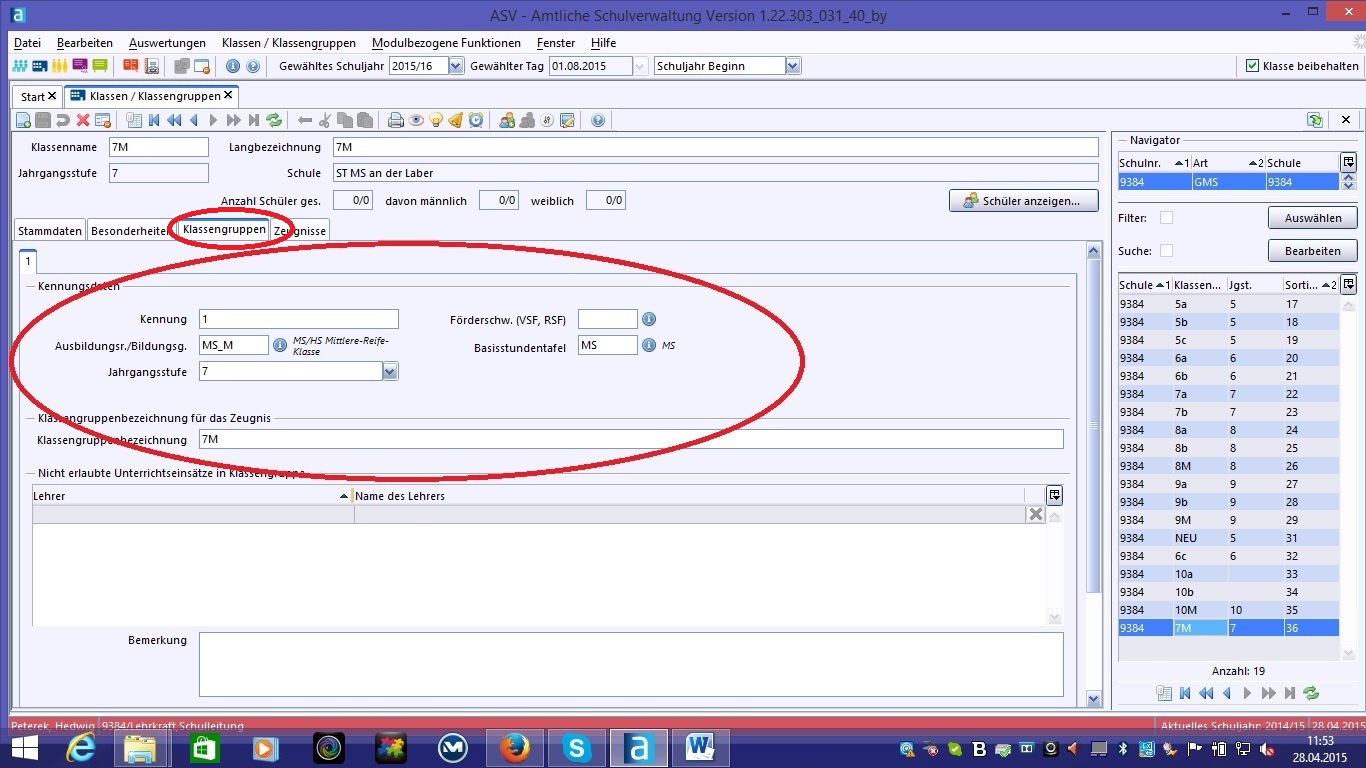Click into the Bemerkung text field
The height and width of the screenshot is (768, 1366).
click(630, 663)
